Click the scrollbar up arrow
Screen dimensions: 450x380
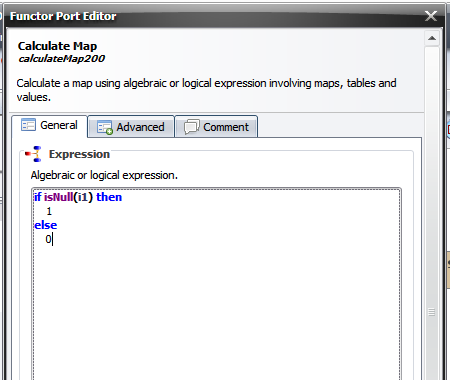[432, 38]
